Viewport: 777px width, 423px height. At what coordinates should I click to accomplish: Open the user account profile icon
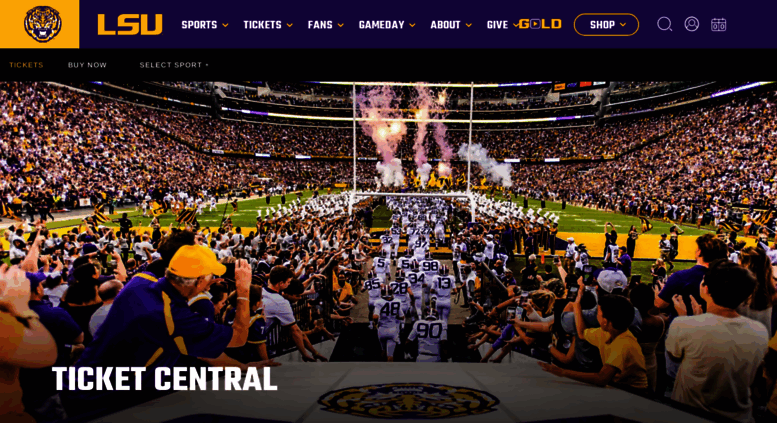[x=692, y=24]
